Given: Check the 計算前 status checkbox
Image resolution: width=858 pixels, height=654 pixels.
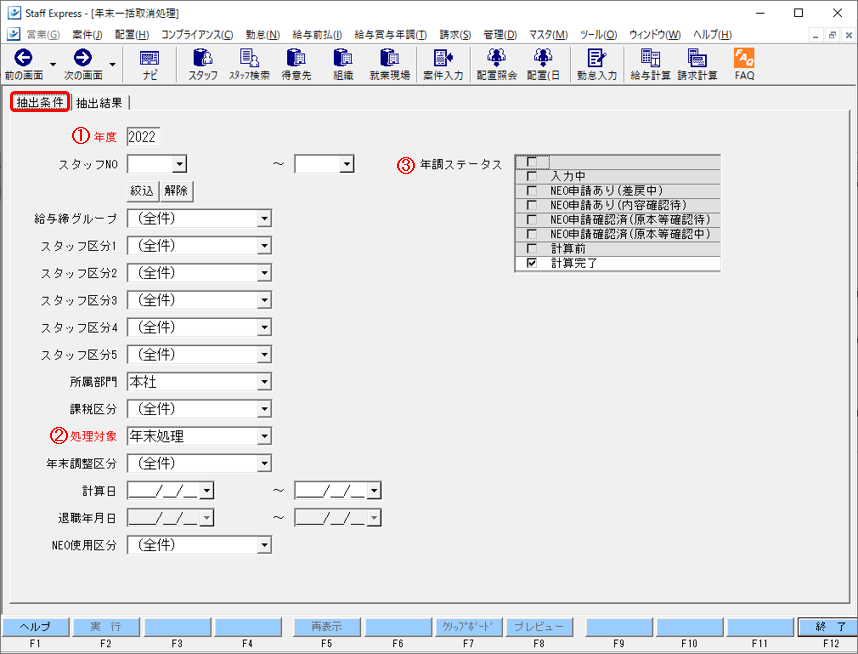Looking at the screenshot, I should (x=531, y=248).
